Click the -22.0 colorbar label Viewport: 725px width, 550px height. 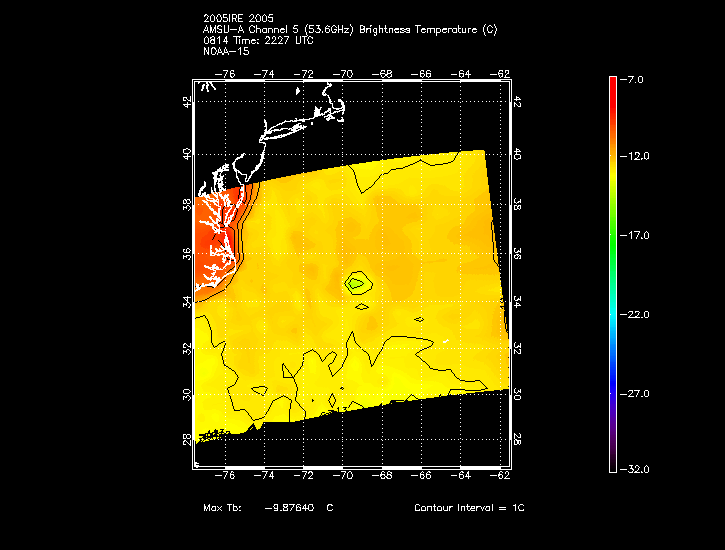coord(635,315)
